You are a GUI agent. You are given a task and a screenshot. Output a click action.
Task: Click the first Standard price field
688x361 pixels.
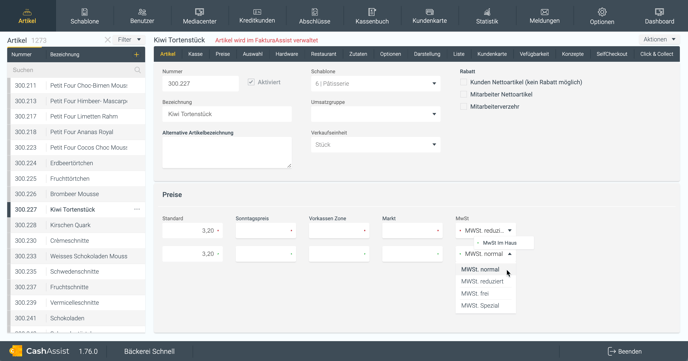192,230
